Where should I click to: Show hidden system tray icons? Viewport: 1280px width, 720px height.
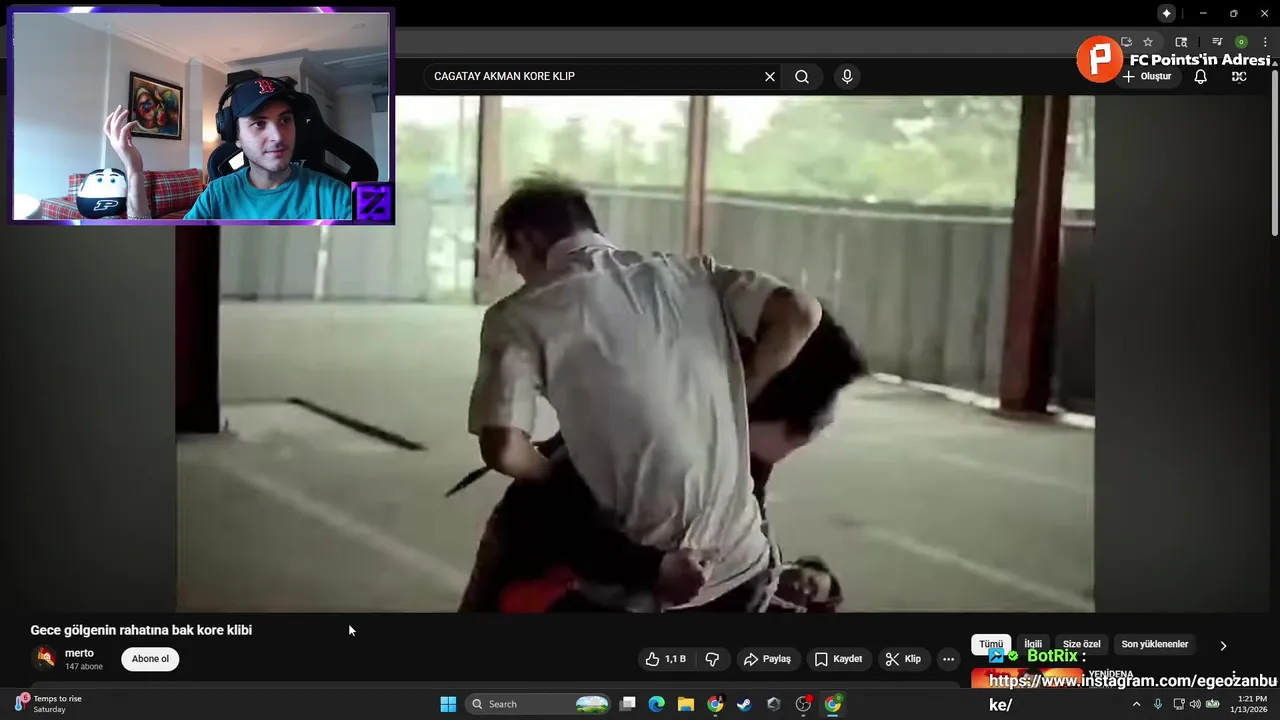pyautogui.click(x=1136, y=704)
